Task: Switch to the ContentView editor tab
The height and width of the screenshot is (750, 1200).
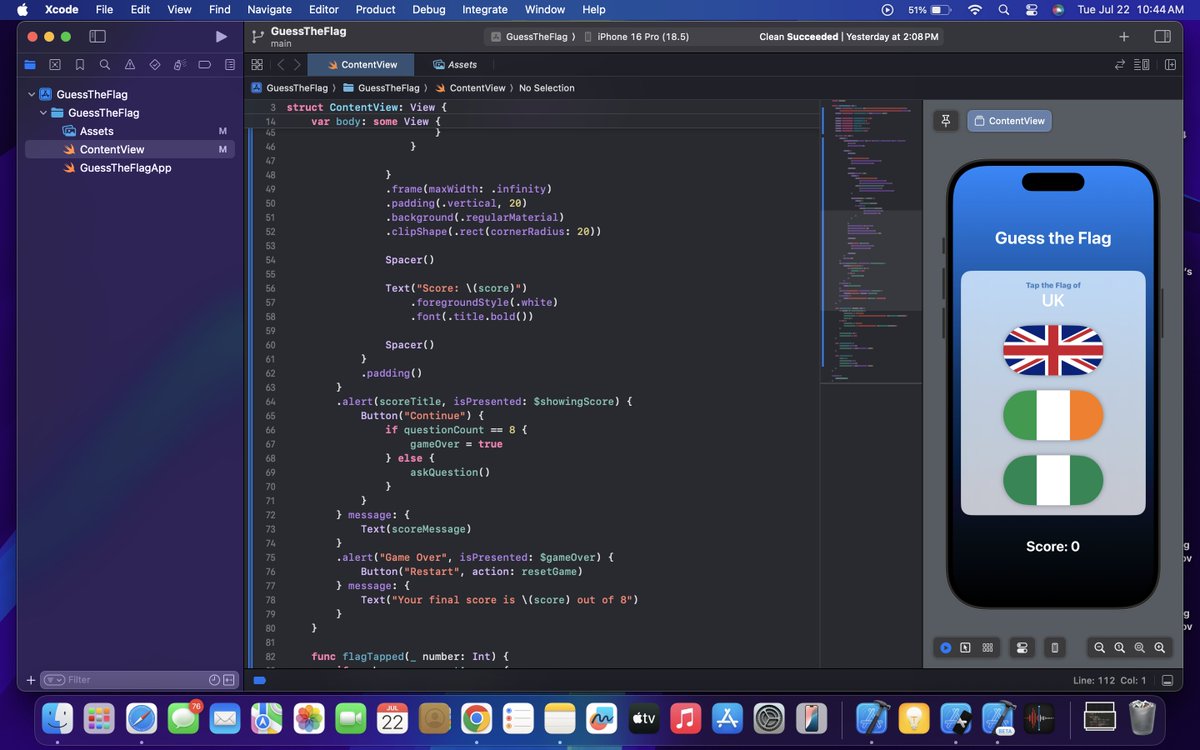Action: (x=362, y=64)
